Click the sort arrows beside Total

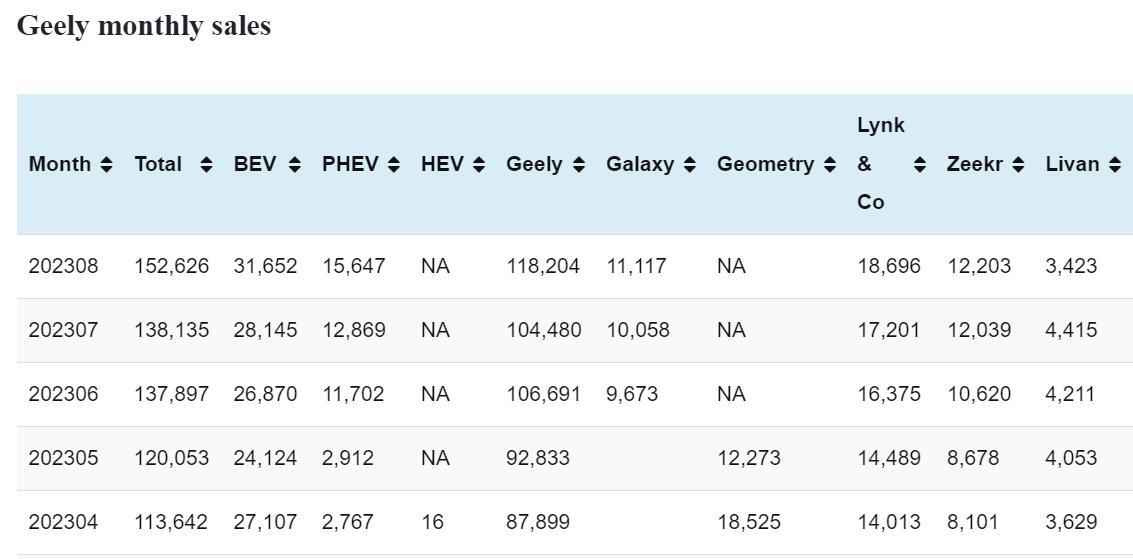pyautogui.click(x=206, y=164)
